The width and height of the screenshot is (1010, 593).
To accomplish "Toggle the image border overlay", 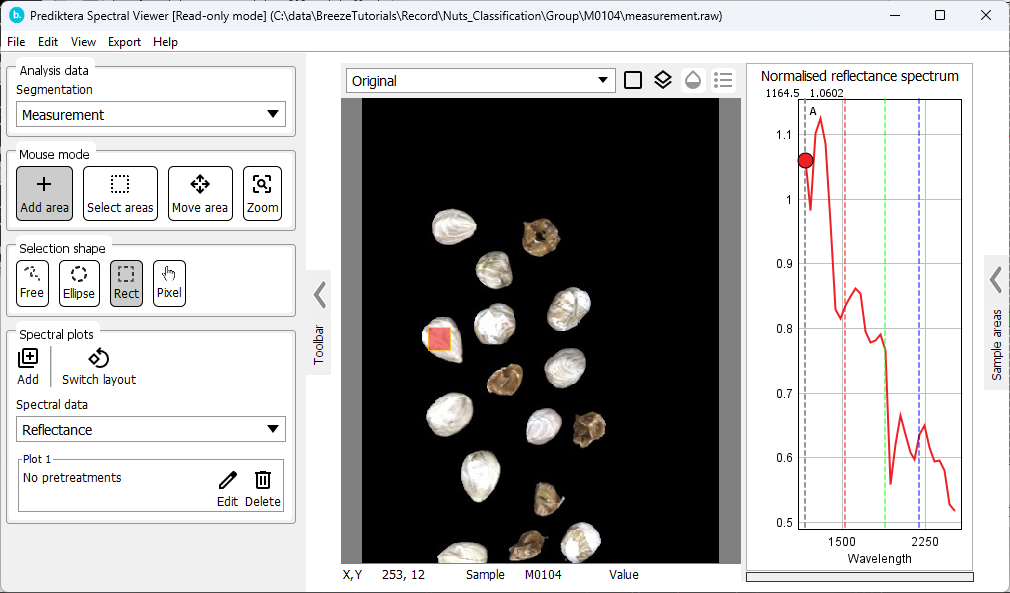I will click(632, 80).
